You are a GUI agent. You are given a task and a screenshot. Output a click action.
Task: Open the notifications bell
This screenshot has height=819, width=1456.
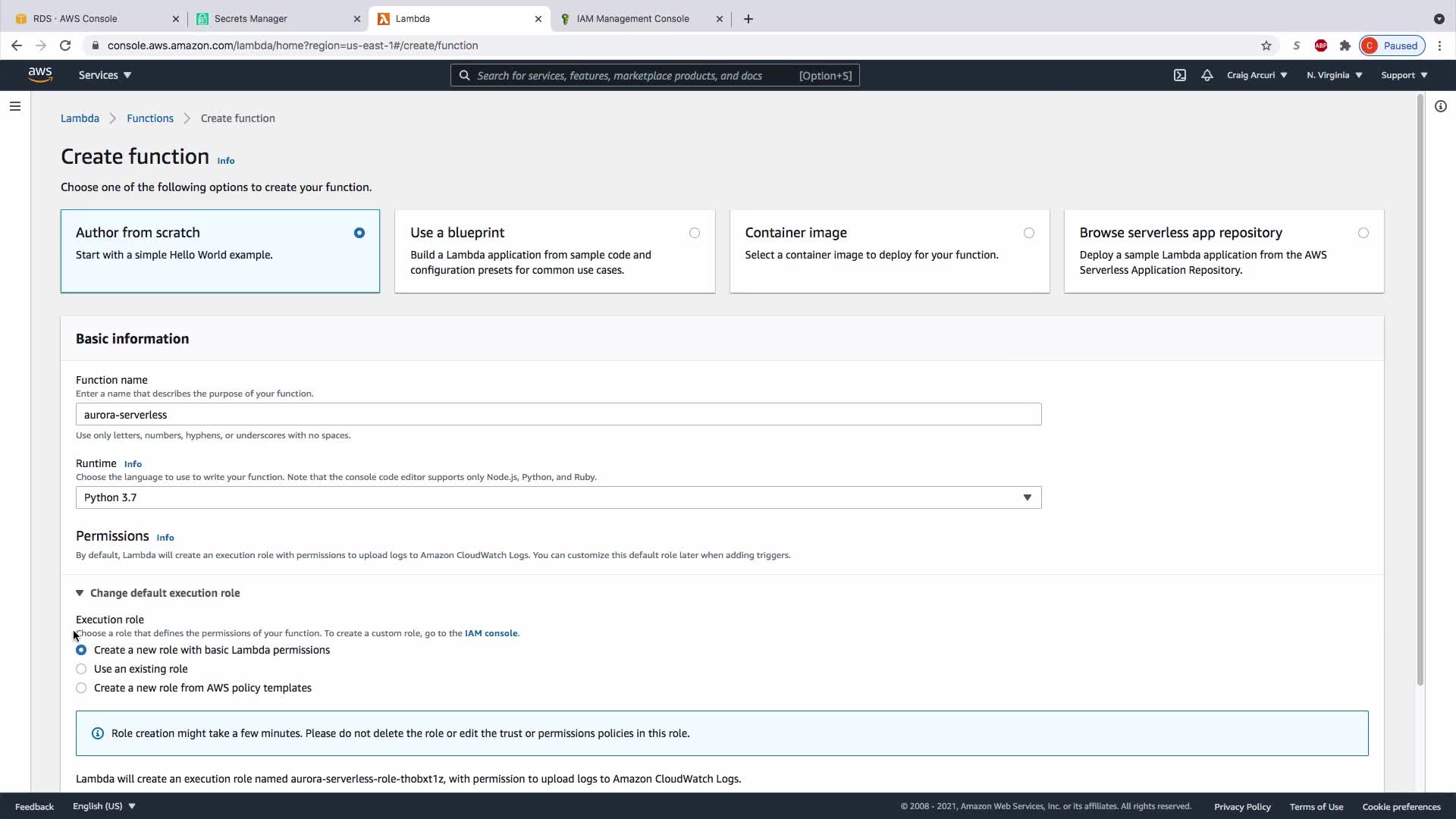(x=1207, y=75)
